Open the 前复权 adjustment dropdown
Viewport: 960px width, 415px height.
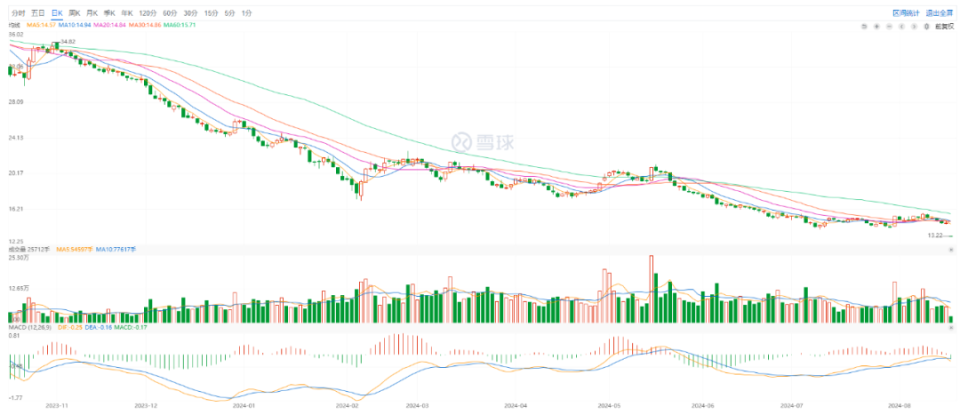click(x=945, y=26)
